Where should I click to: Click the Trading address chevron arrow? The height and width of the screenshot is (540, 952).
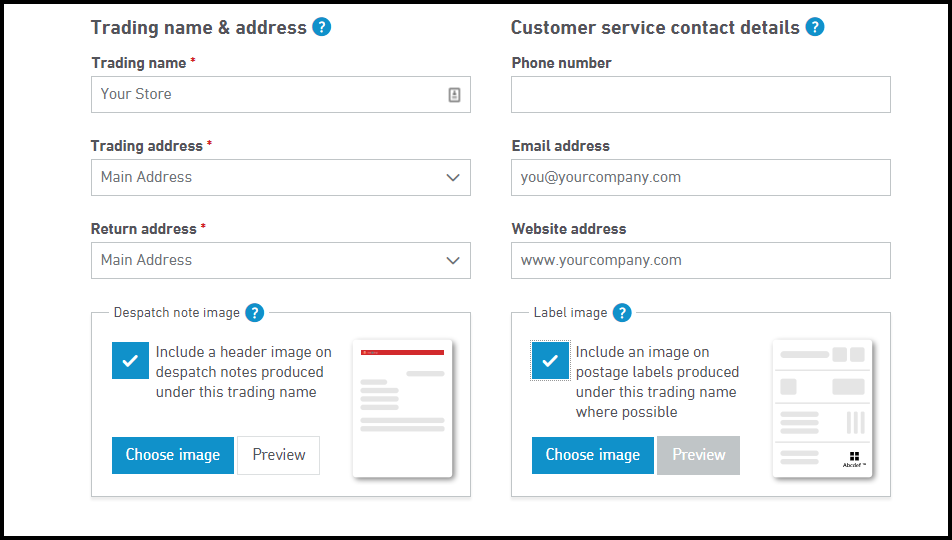pyautogui.click(x=453, y=177)
